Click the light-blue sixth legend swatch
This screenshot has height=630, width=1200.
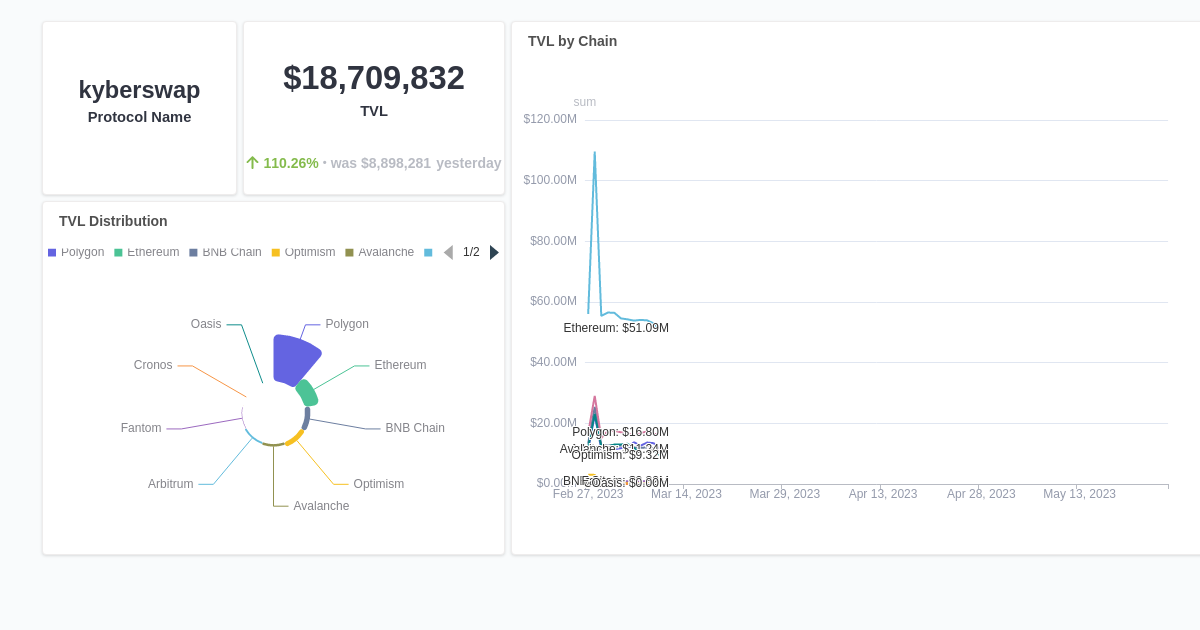[x=428, y=252]
